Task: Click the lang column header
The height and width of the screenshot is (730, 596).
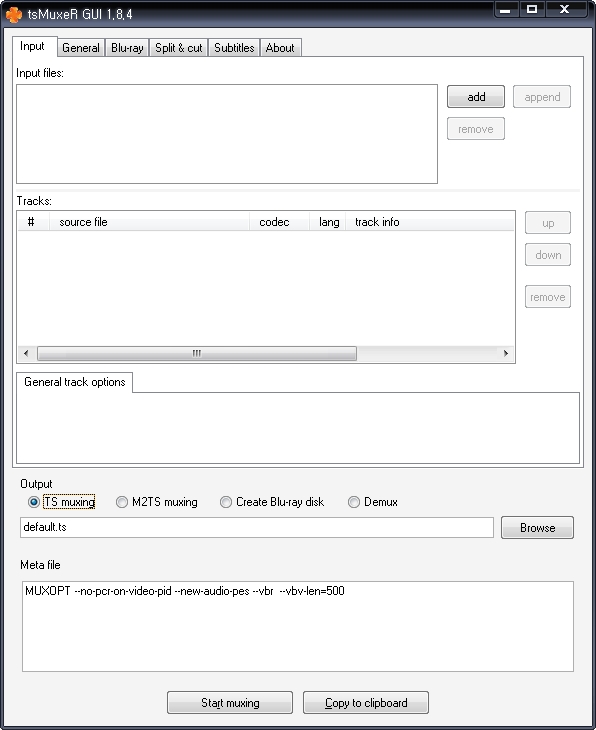Action: coord(328,222)
